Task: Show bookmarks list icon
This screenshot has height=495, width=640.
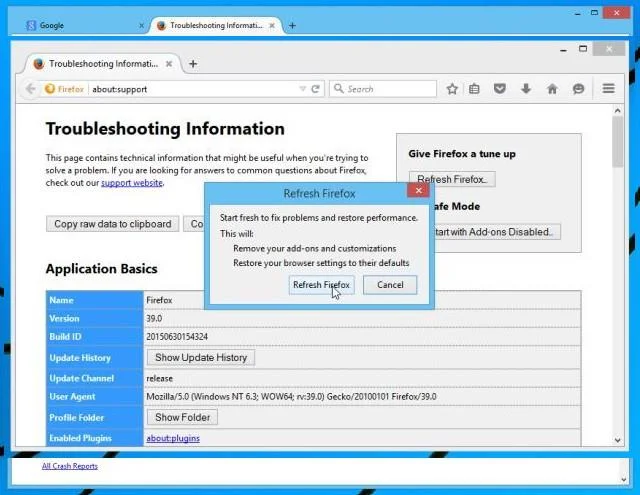Action: (x=474, y=89)
